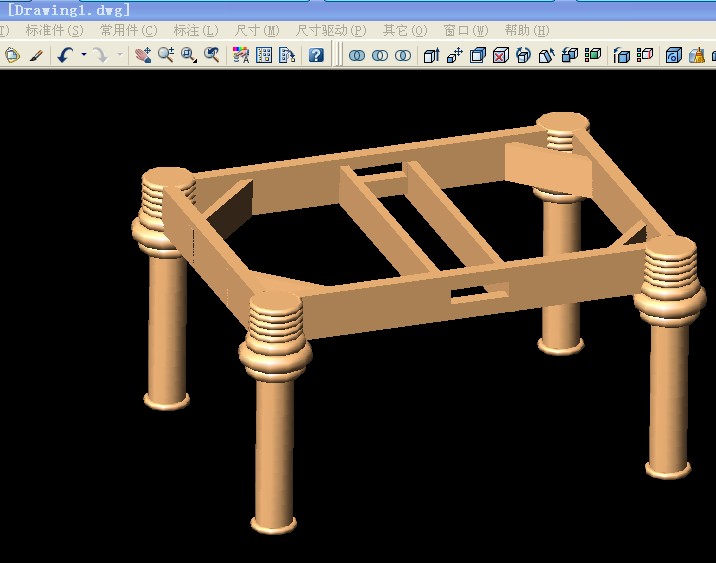Select the Copy Faces tool
This screenshot has width=716, height=563.
(x=570, y=55)
